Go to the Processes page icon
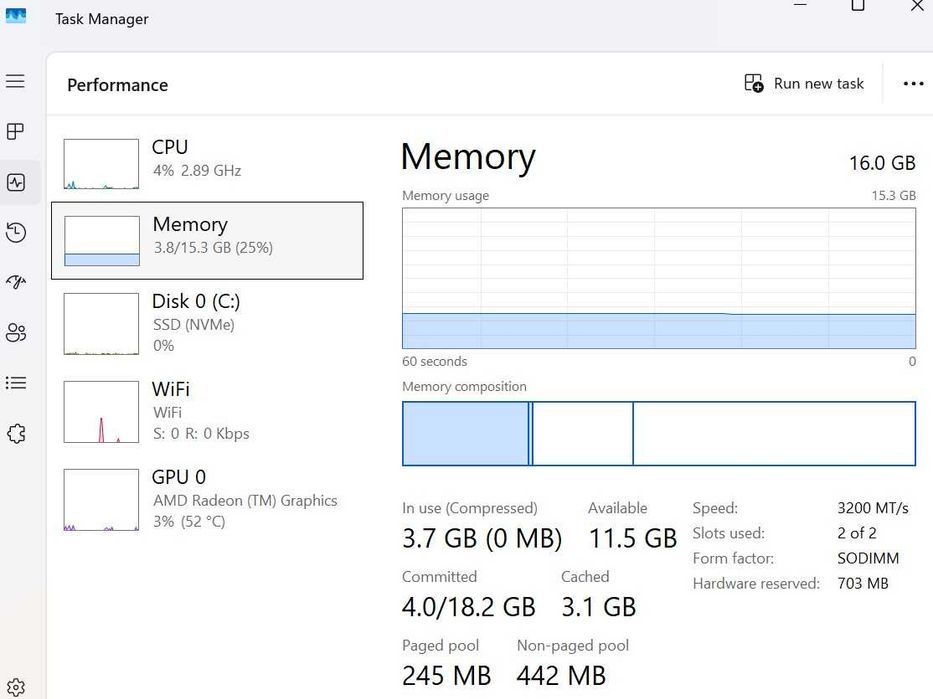This screenshot has width=933, height=699. [x=15, y=132]
